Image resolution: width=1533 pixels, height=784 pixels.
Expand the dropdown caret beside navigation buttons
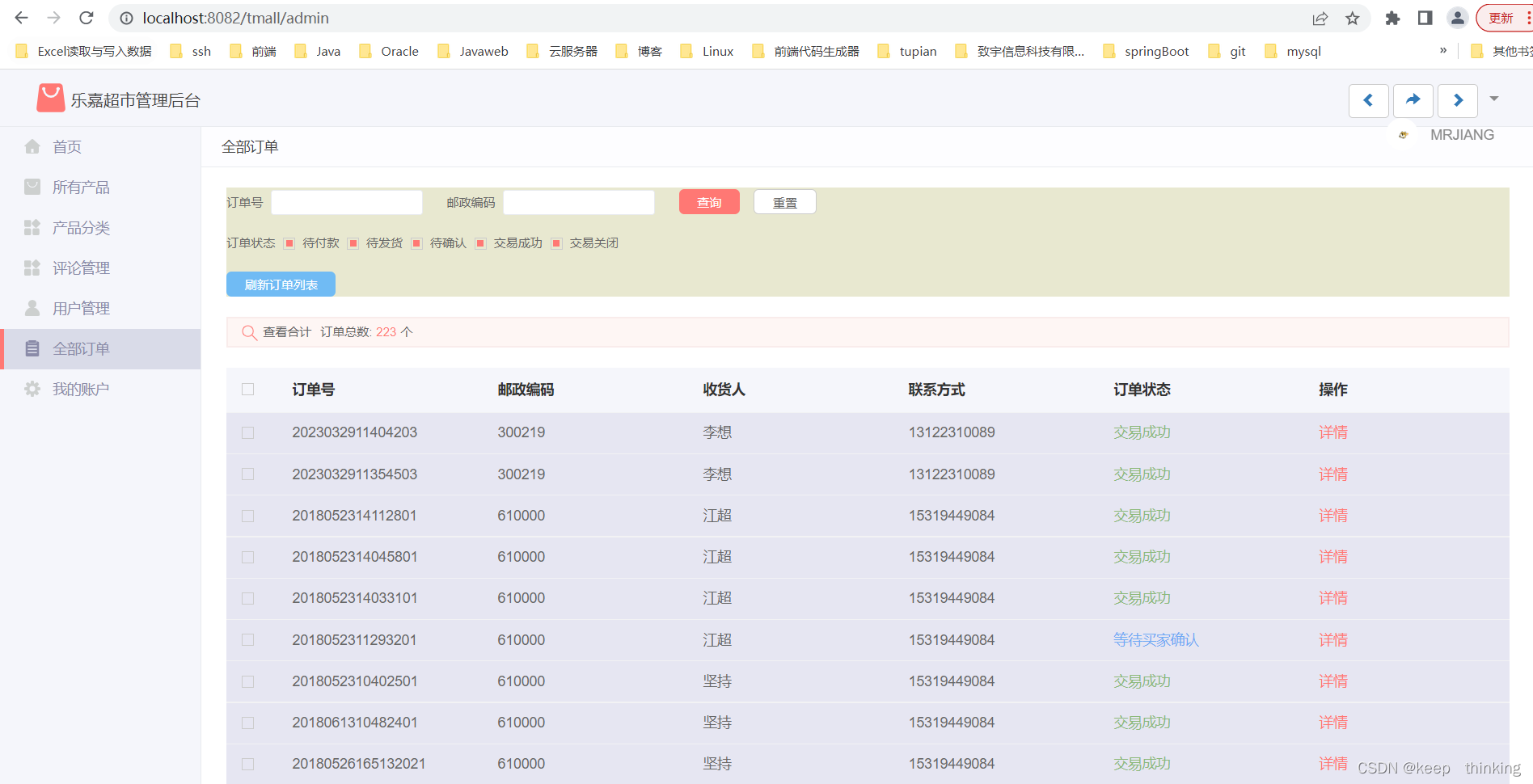pos(1494,99)
